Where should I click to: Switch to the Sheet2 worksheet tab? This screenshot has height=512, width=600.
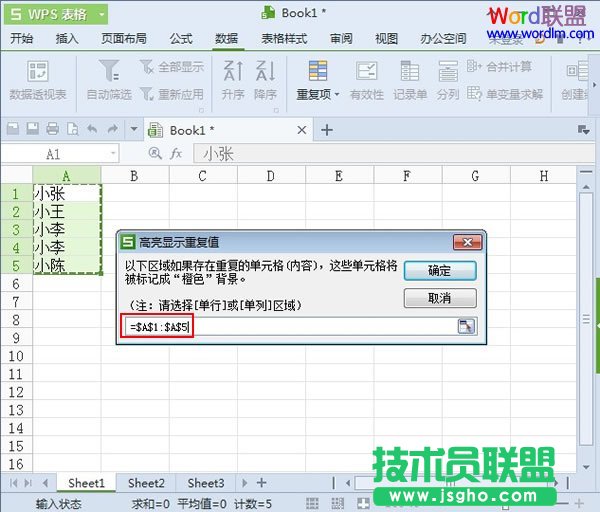pyautogui.click(x=146, y=483)
